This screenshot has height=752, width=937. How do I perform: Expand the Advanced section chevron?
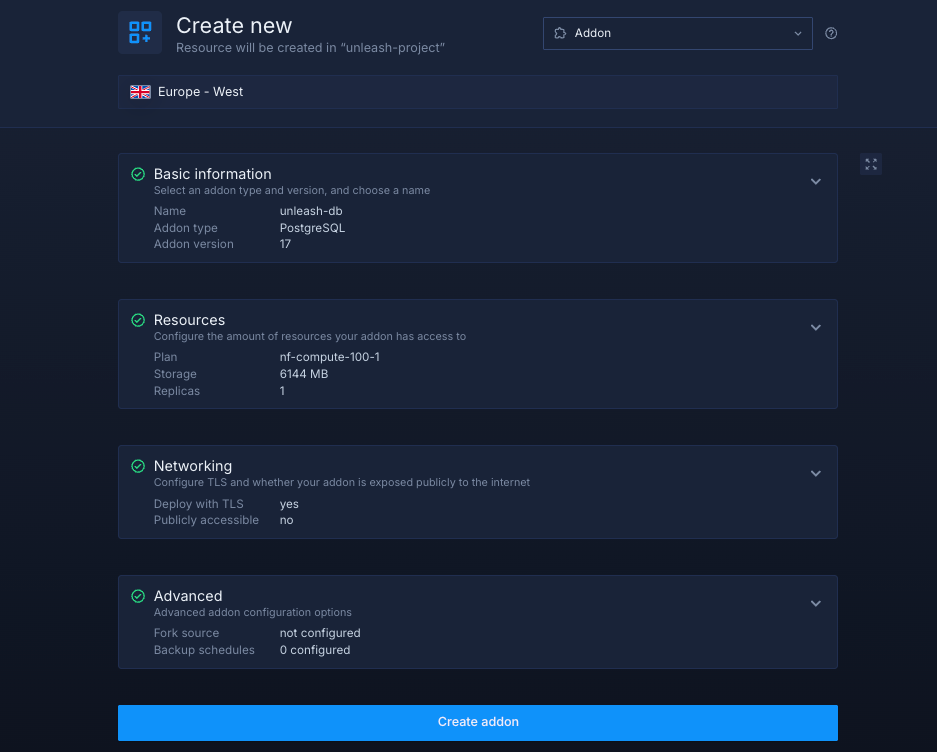point(815,604)
